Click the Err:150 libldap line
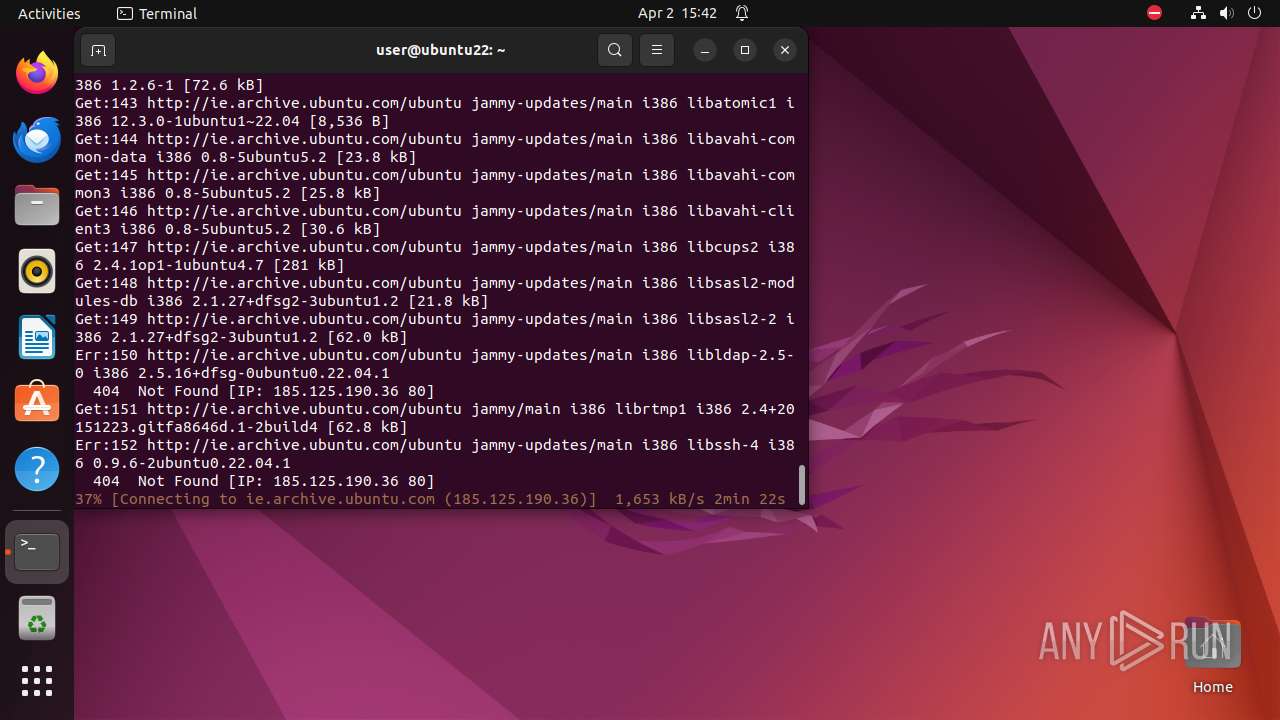1280x720 pixels. tap(435, 364)
